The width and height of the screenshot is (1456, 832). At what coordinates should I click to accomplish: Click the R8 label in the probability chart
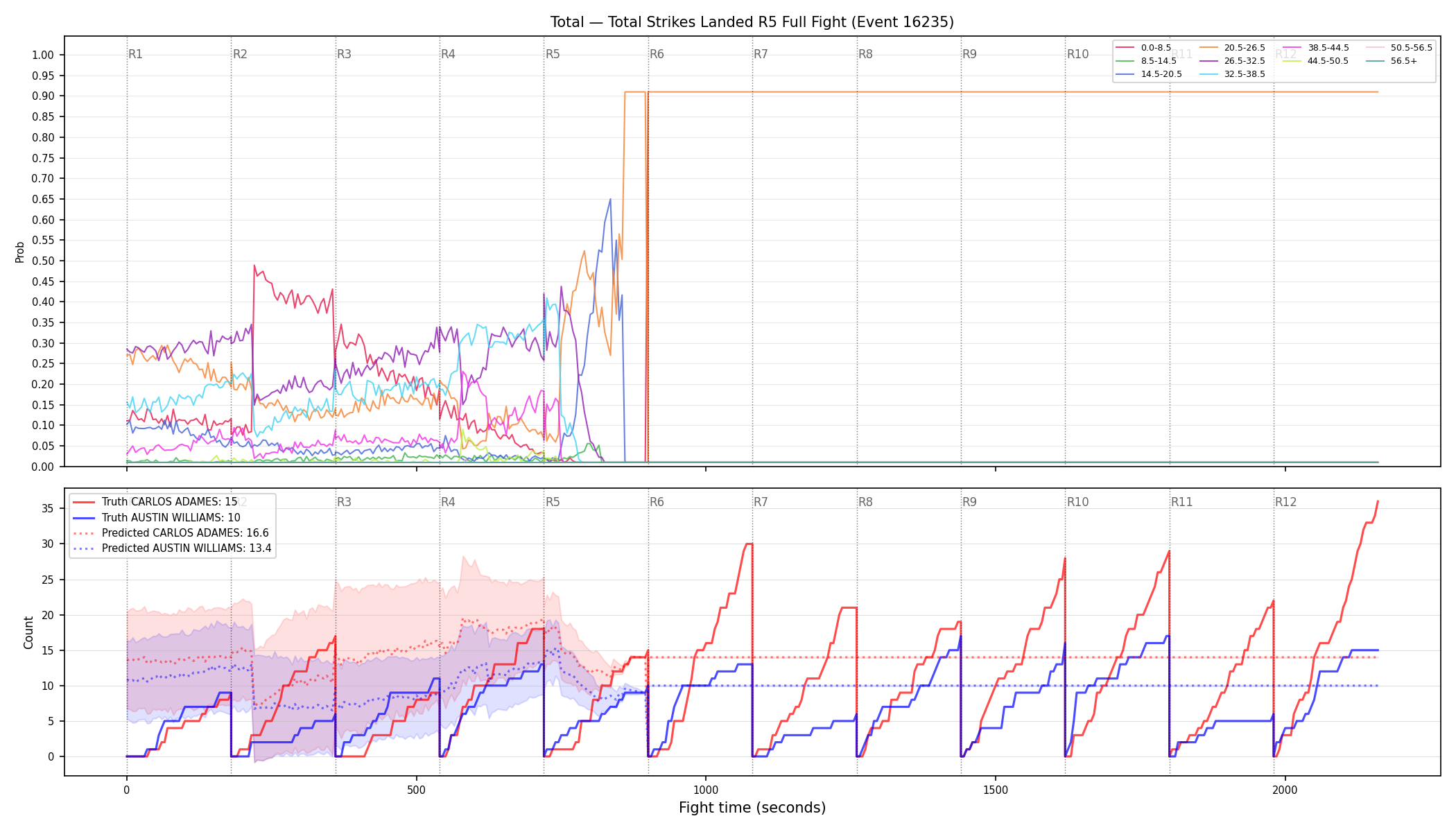(865, 54)
